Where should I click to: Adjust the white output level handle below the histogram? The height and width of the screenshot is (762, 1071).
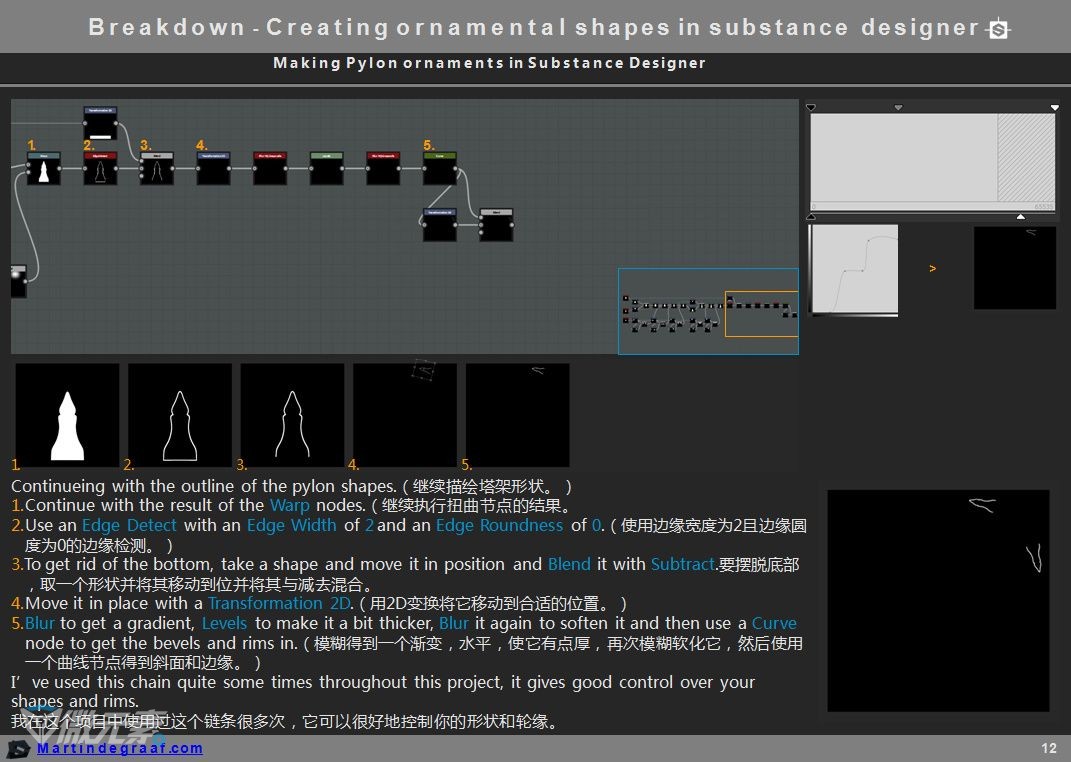pos(1020,216)
